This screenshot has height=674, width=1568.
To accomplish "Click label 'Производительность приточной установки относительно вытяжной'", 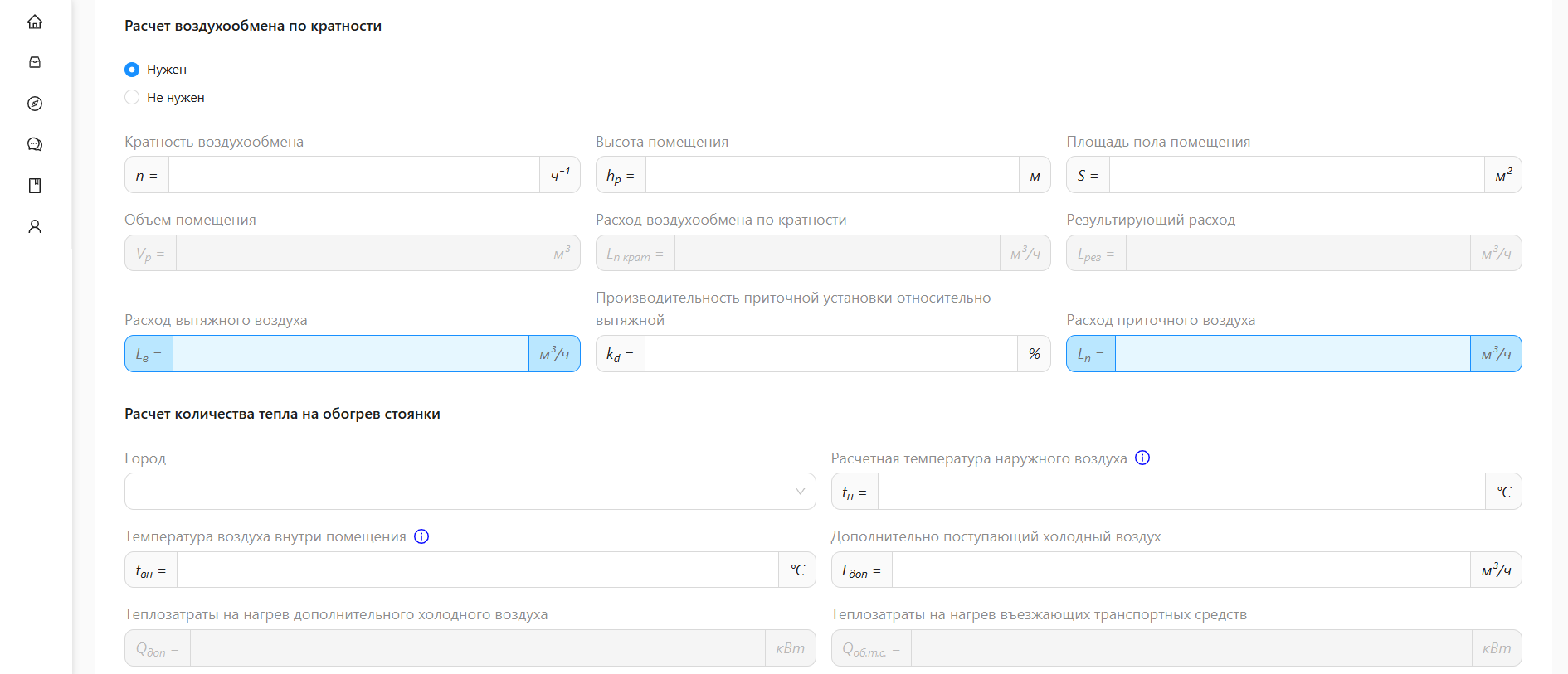I will click(x=793, y=308).
